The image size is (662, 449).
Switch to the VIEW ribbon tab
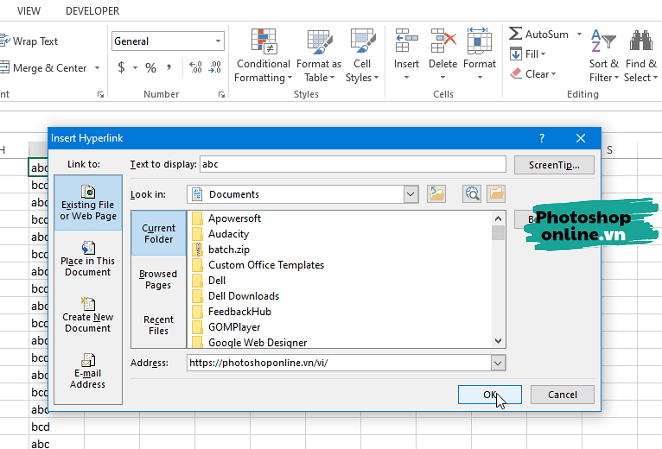29,11
